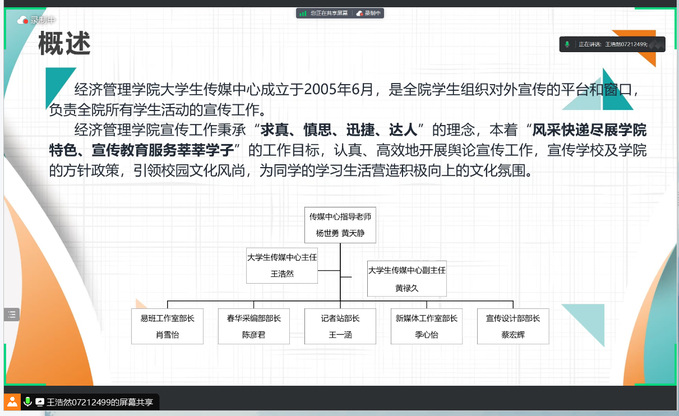Click the green microphone icon in bottom bar
The height and width of the screenshot is (416, 679).
[x=27, y=401]
